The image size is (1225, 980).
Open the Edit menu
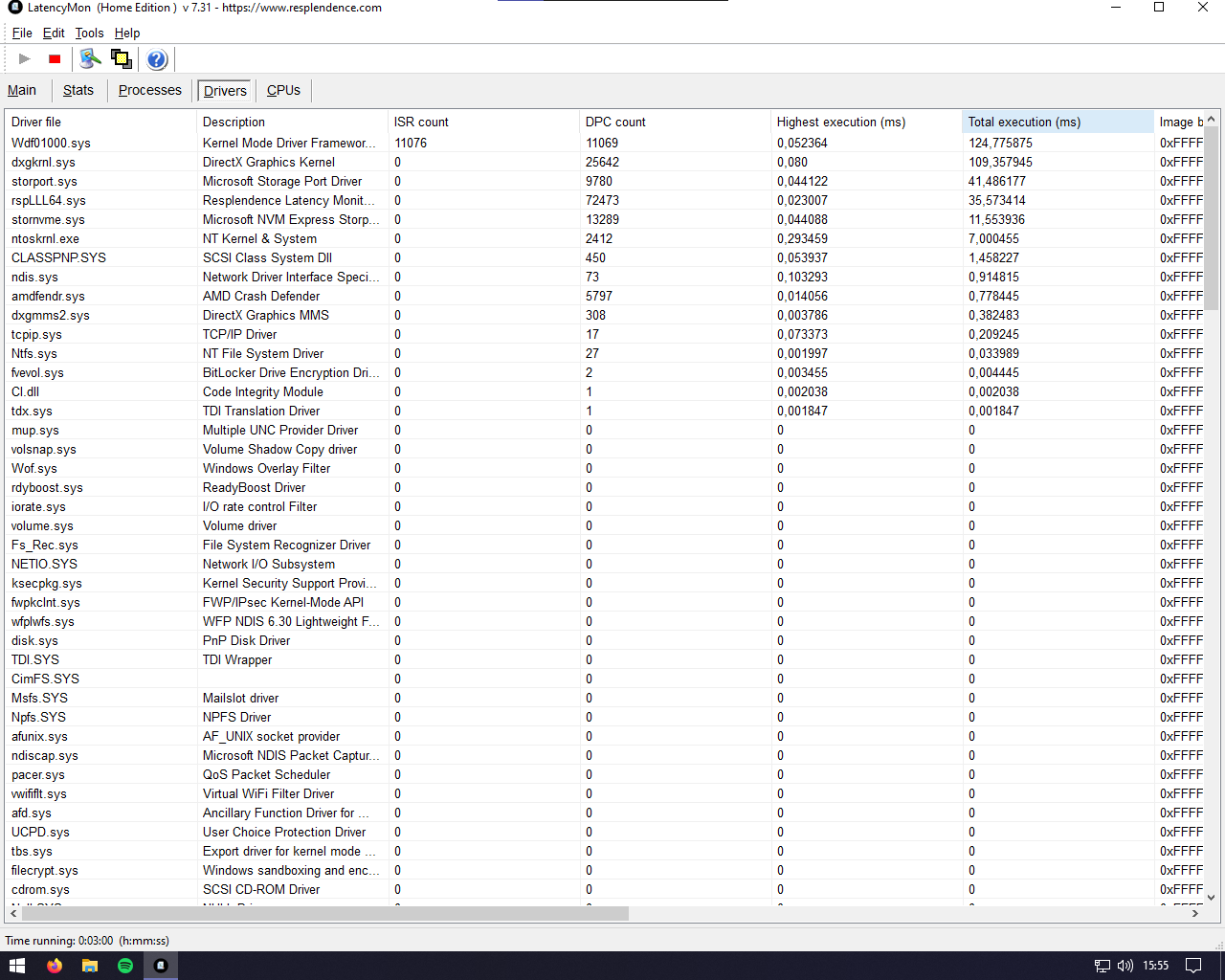(54, 33)
